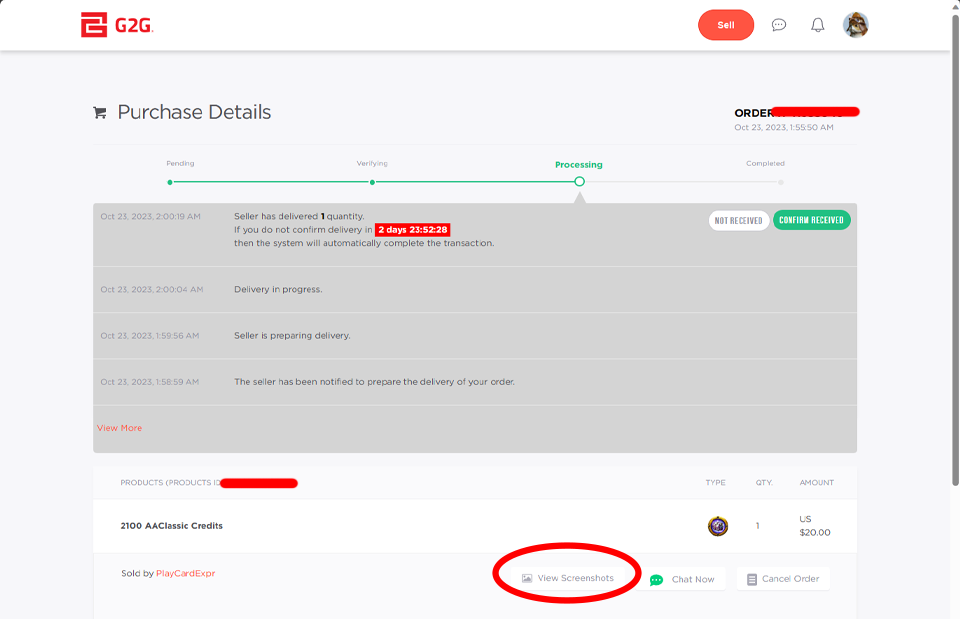Click the quantity link for AAClassic Credits

(757, 525)
